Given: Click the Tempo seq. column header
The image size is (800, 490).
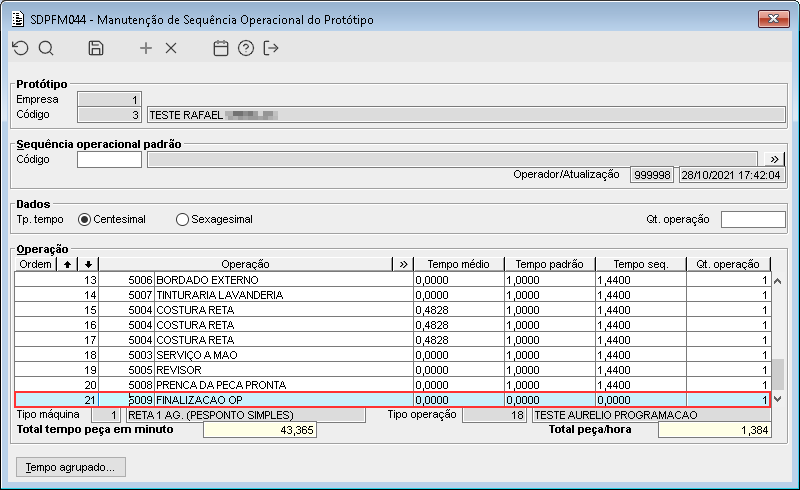Looking at the screenshot, I should (x=641, y=264).
